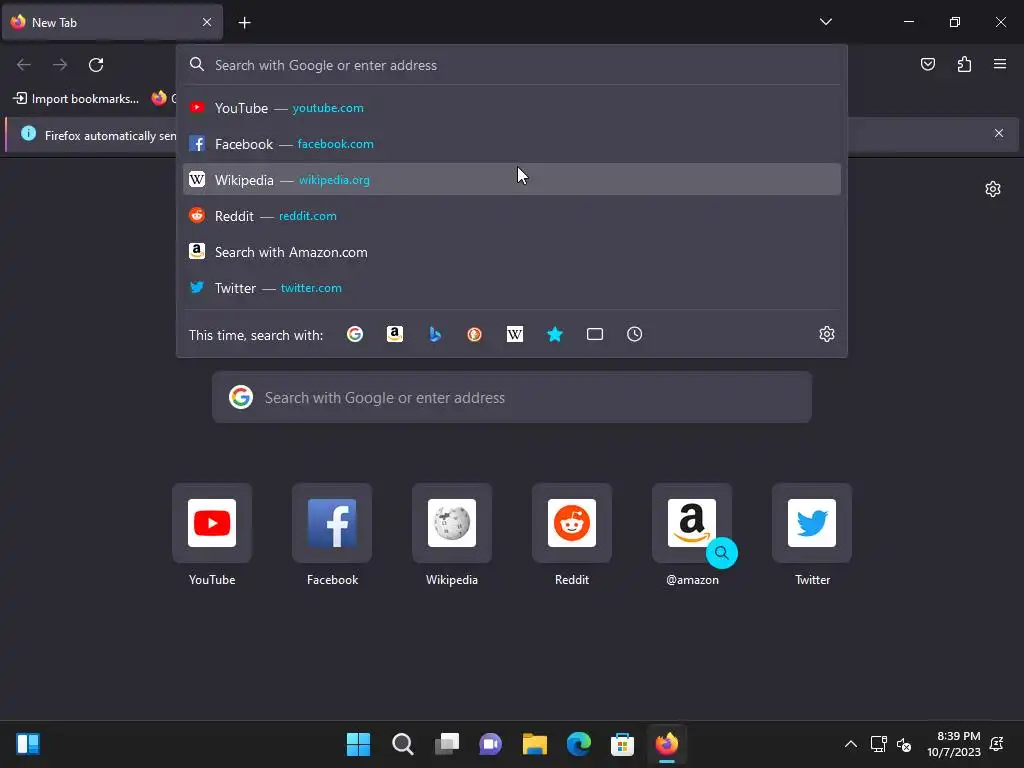
Task: Open the Extensions puzzle icon
Action: click(964, 64)
